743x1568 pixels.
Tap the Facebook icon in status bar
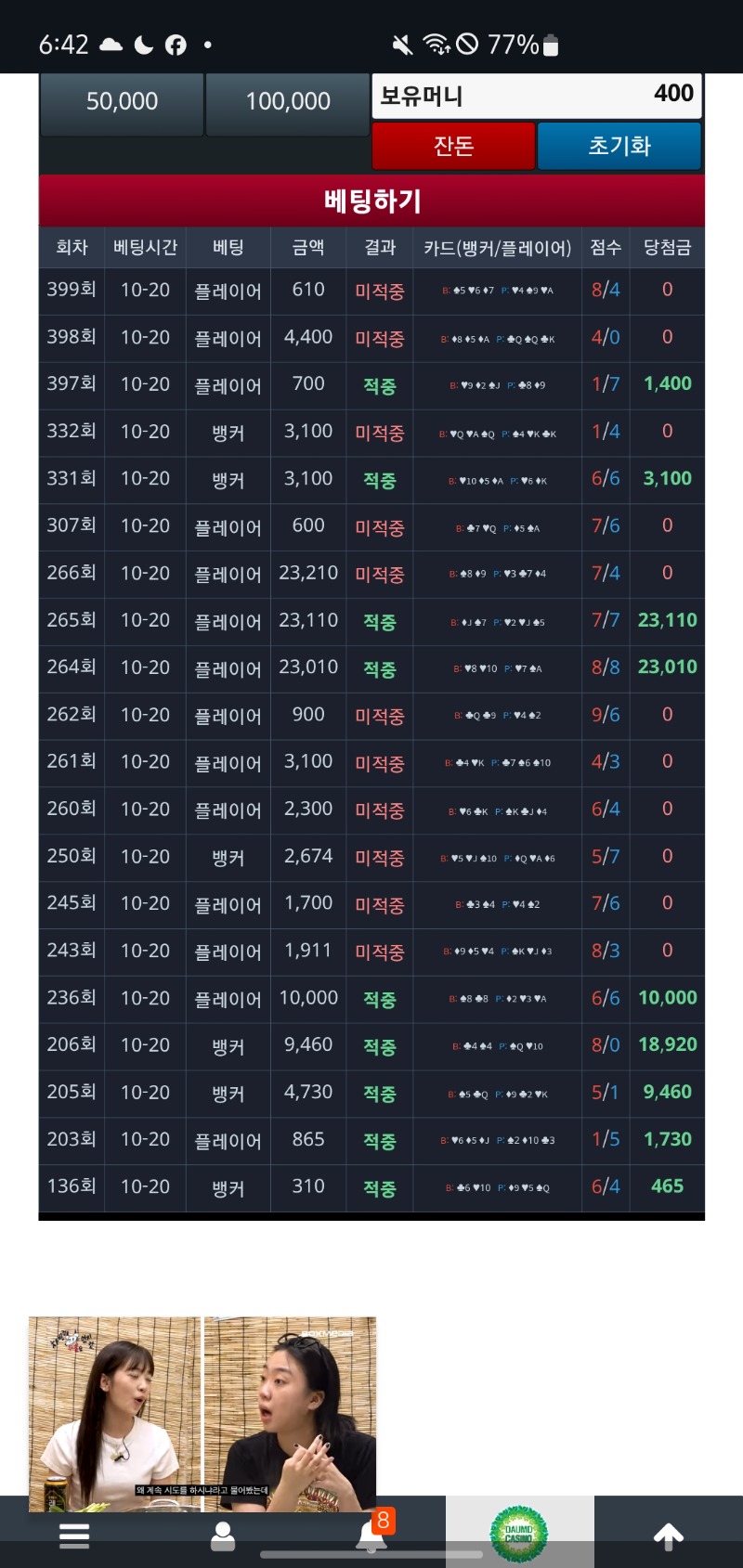point(176,45)
